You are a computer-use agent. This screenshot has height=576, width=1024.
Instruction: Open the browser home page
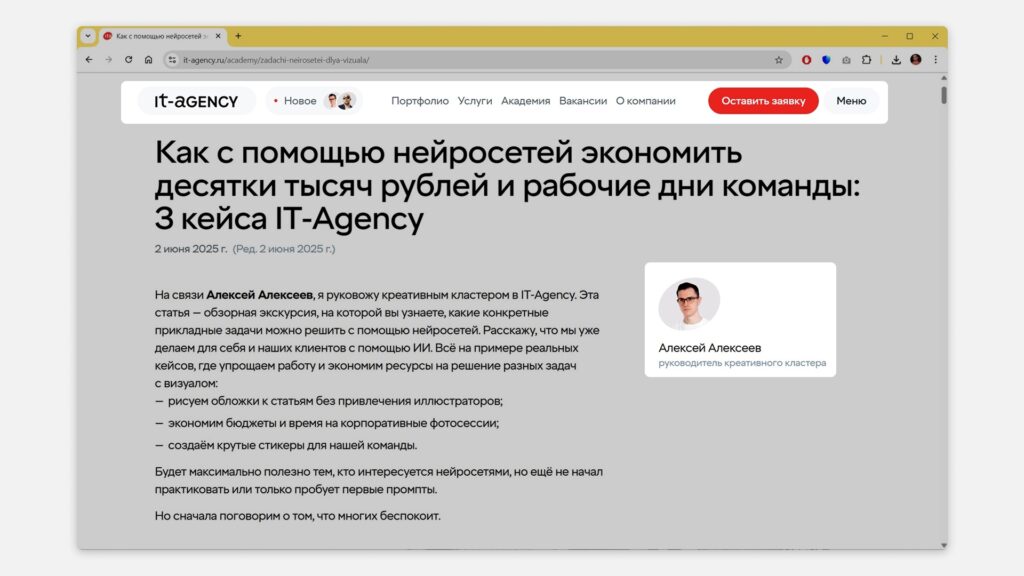(149, 59)
